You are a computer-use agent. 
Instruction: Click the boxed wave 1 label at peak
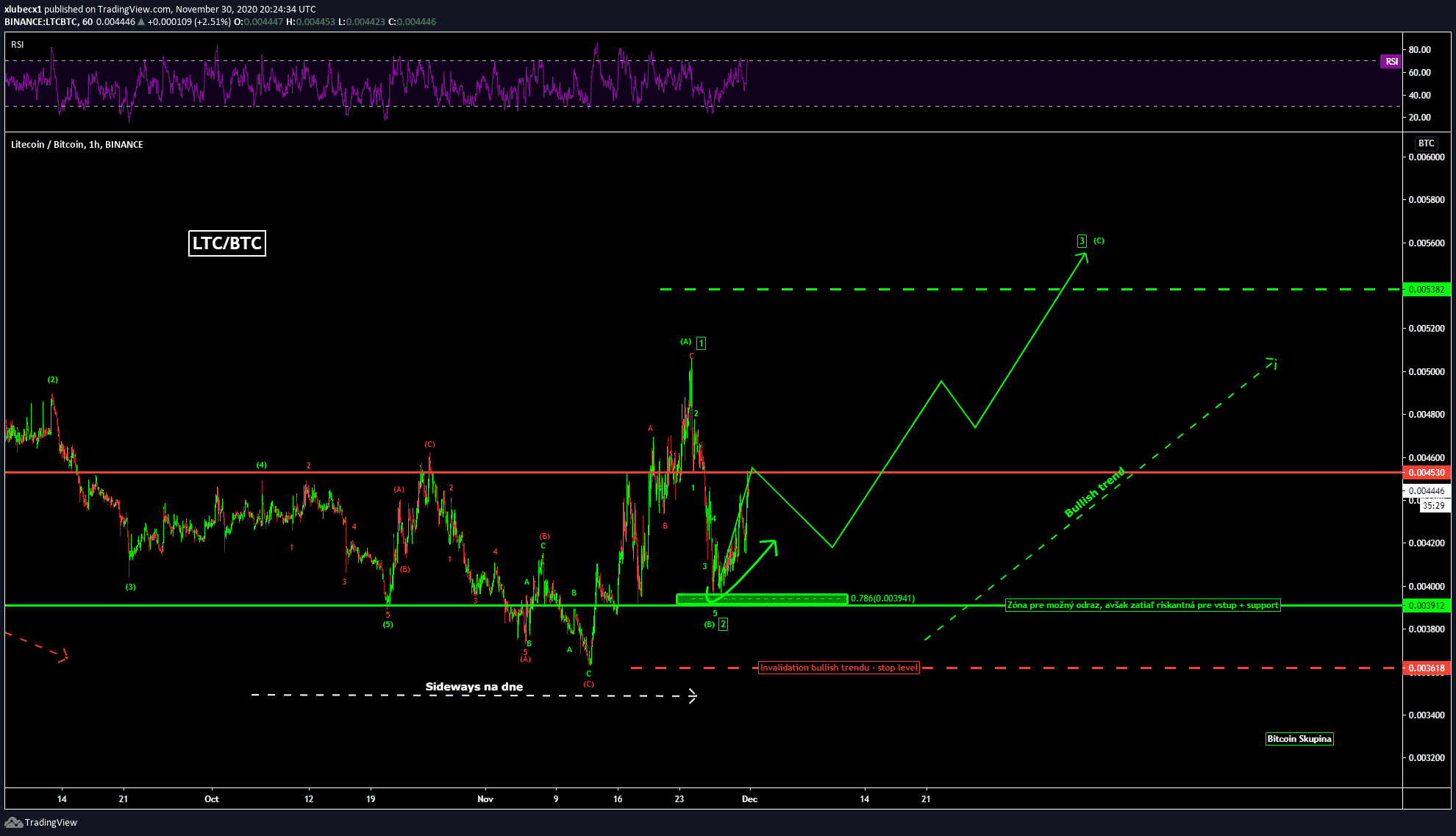[701, 343]
